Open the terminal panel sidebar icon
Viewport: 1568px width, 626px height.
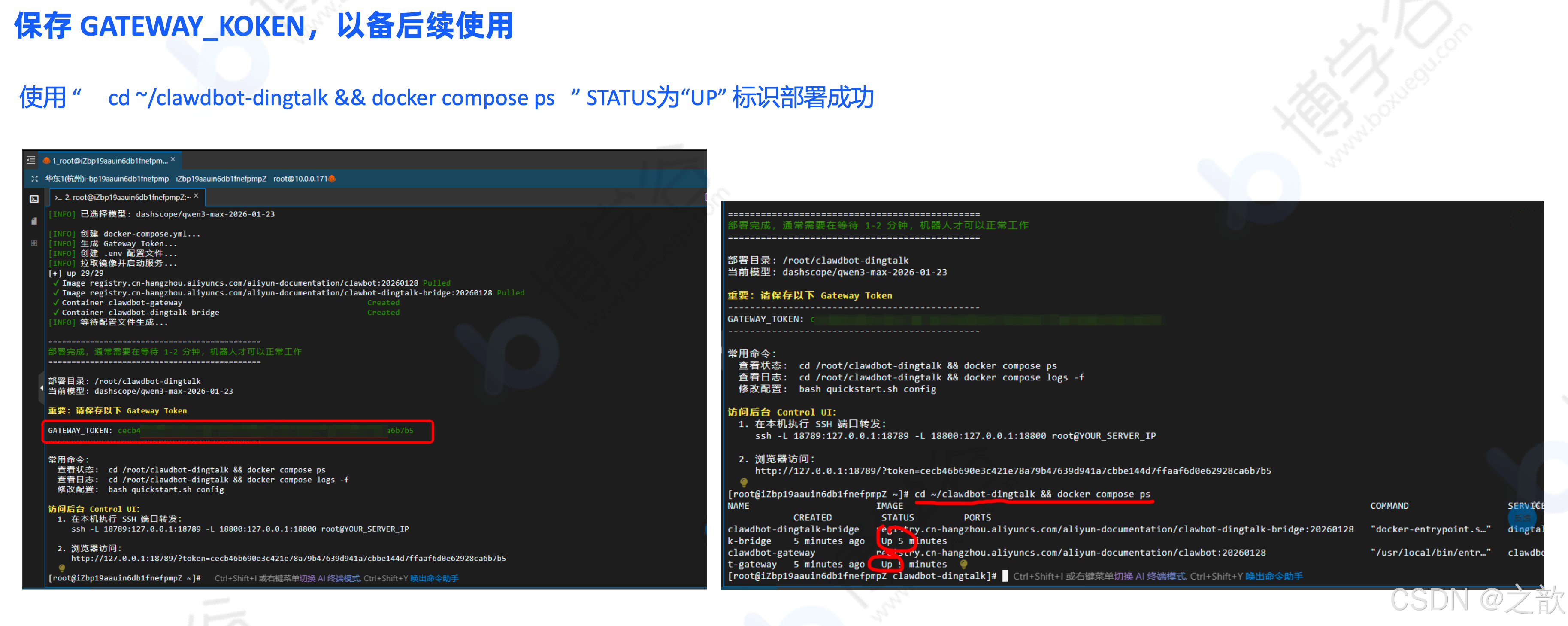(34, 199)
